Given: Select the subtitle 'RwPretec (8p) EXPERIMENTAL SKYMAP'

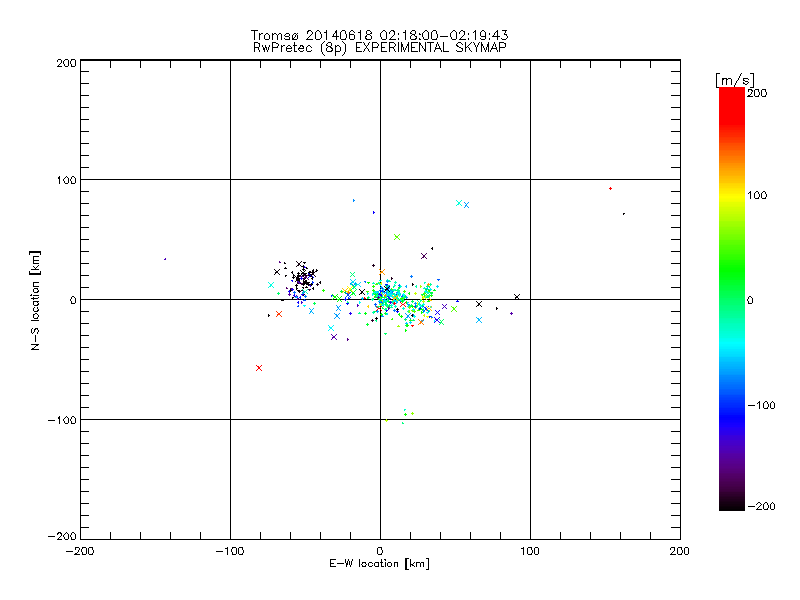Looking at the screenshot, I should coord(380,48).
